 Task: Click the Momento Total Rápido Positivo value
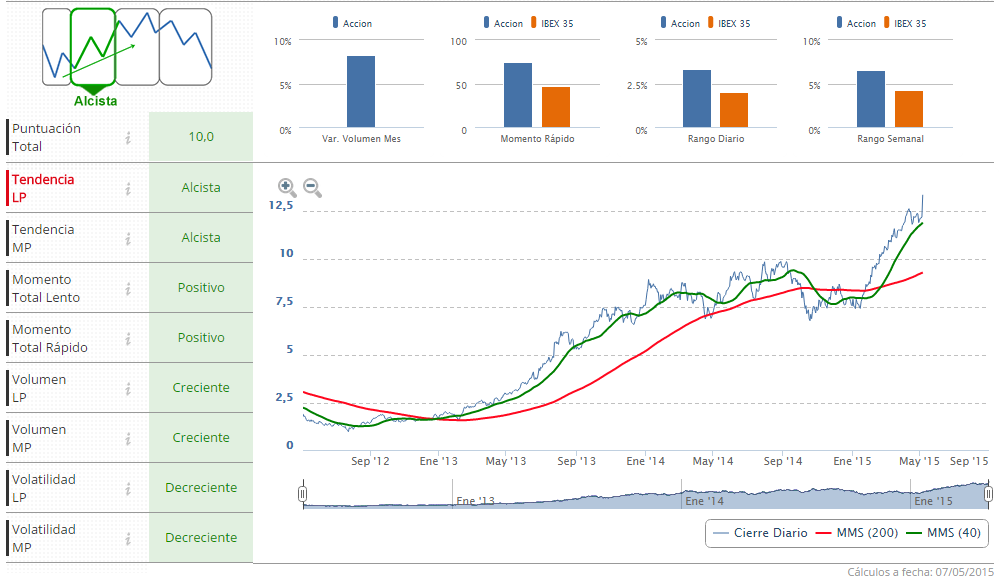pos(201,338)
